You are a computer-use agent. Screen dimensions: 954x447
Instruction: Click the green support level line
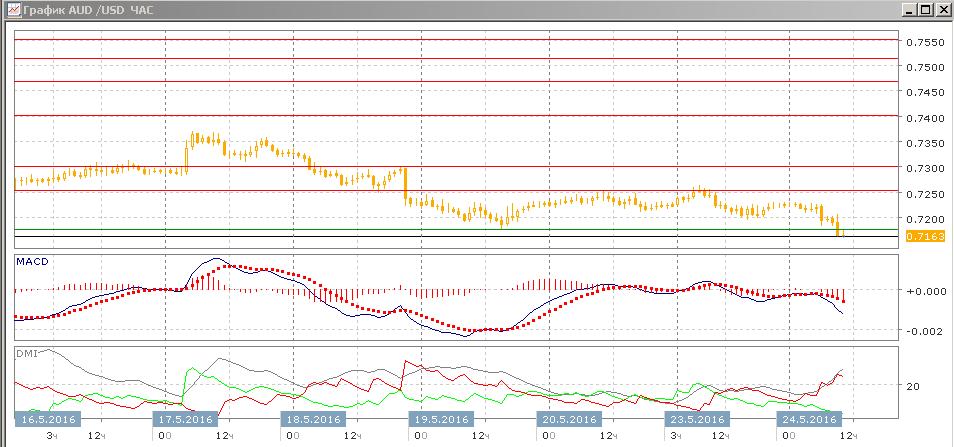click(x=456, y=229)
